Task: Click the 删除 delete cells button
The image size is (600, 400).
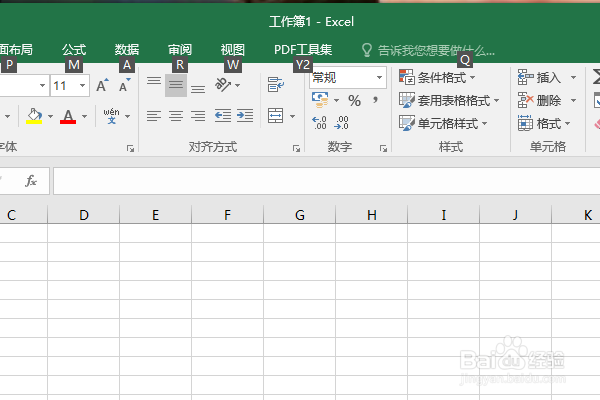Action: [x=539, y=100]
